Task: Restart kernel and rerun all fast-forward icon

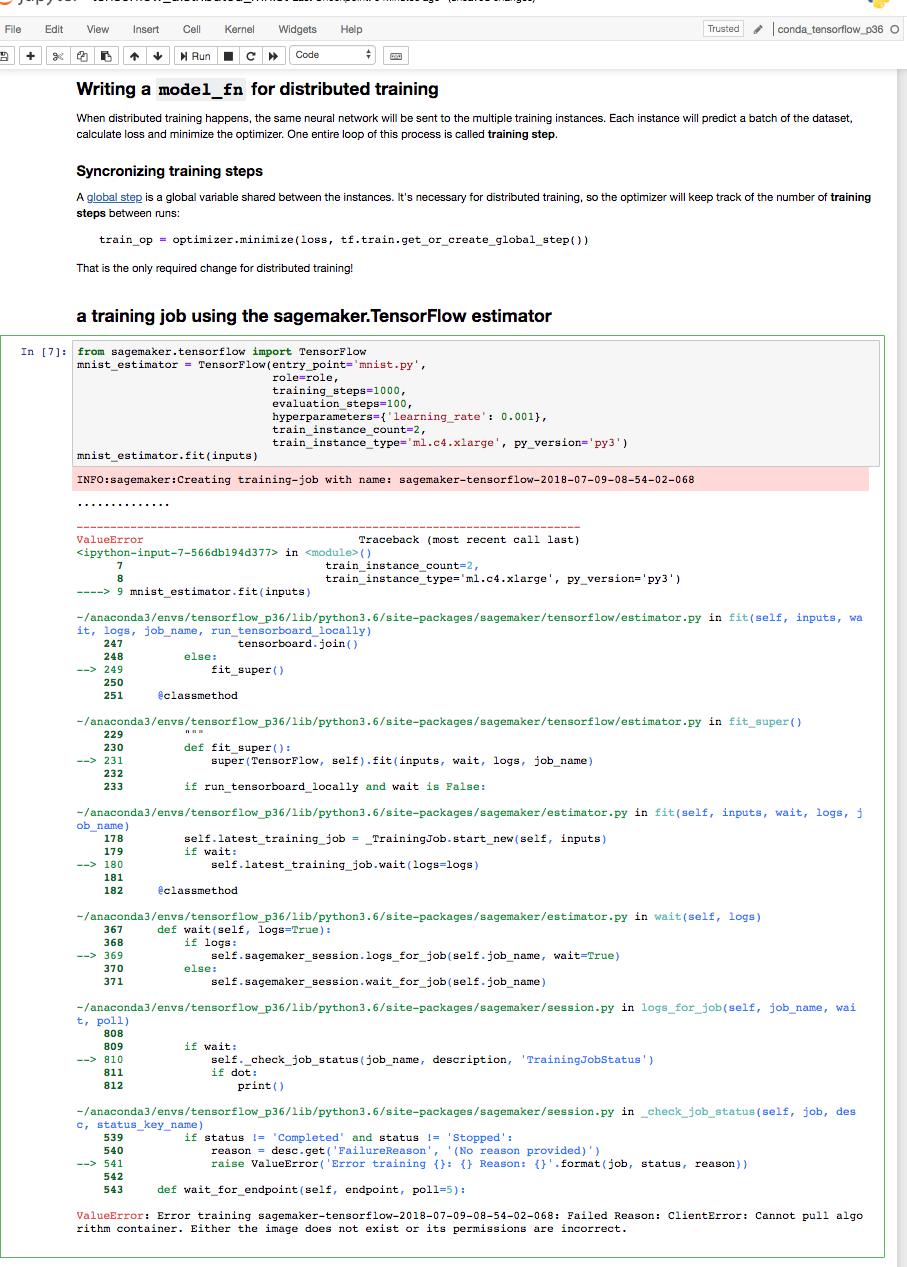Action: 273,55
